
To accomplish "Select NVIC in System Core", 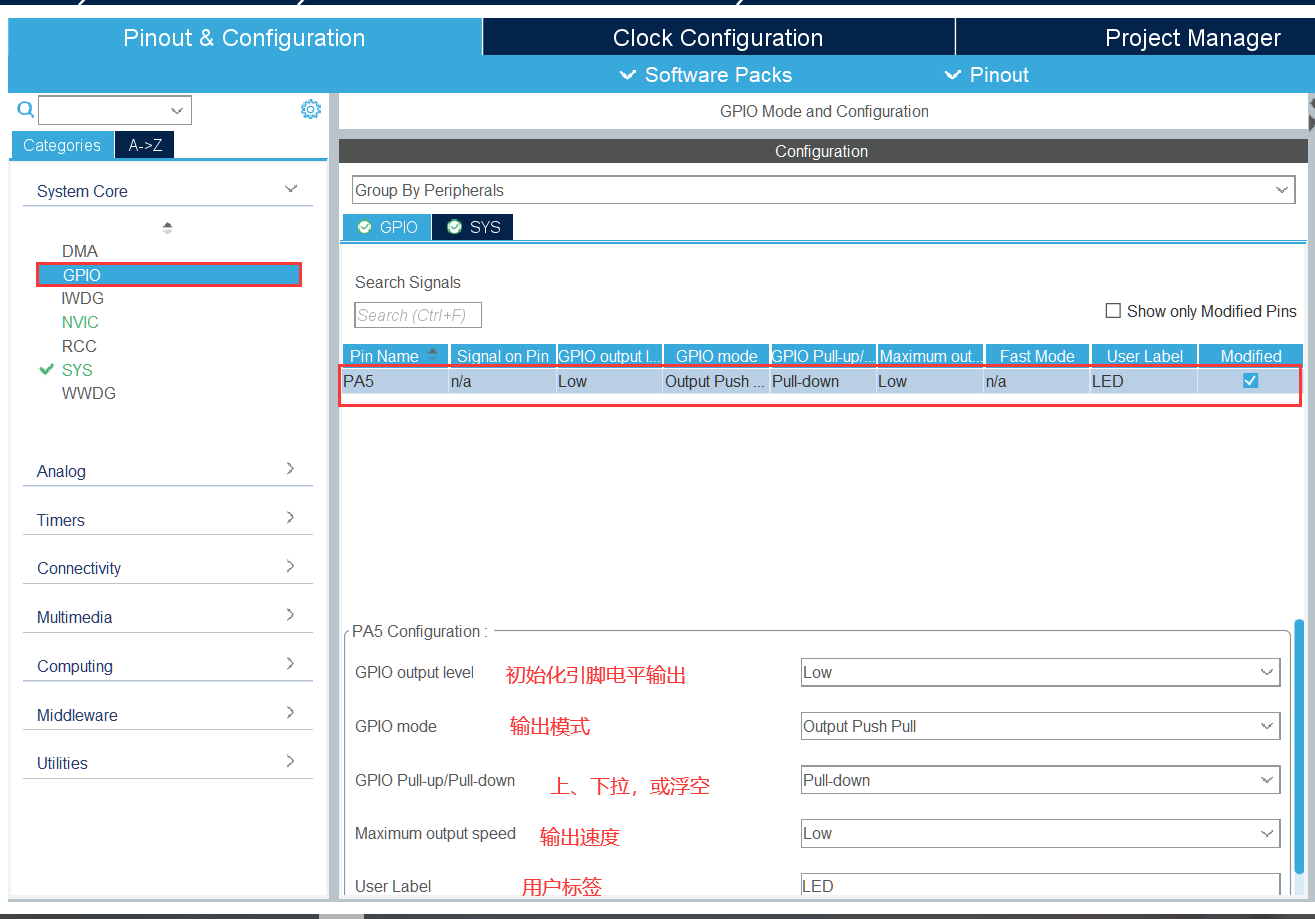I will pyautogui.click(x=80, y=322).
